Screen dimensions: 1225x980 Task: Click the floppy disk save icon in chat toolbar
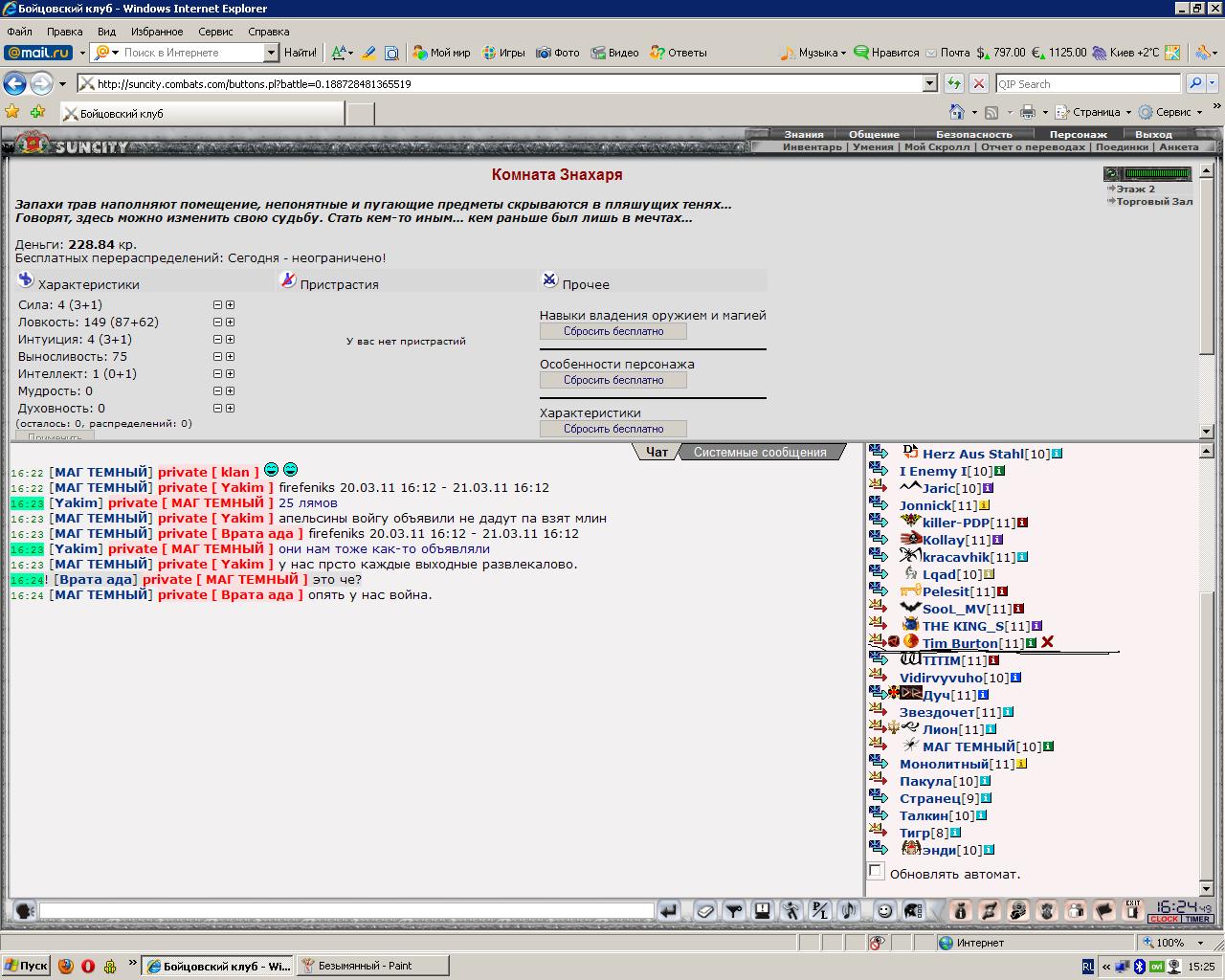[x=762, y=910]
